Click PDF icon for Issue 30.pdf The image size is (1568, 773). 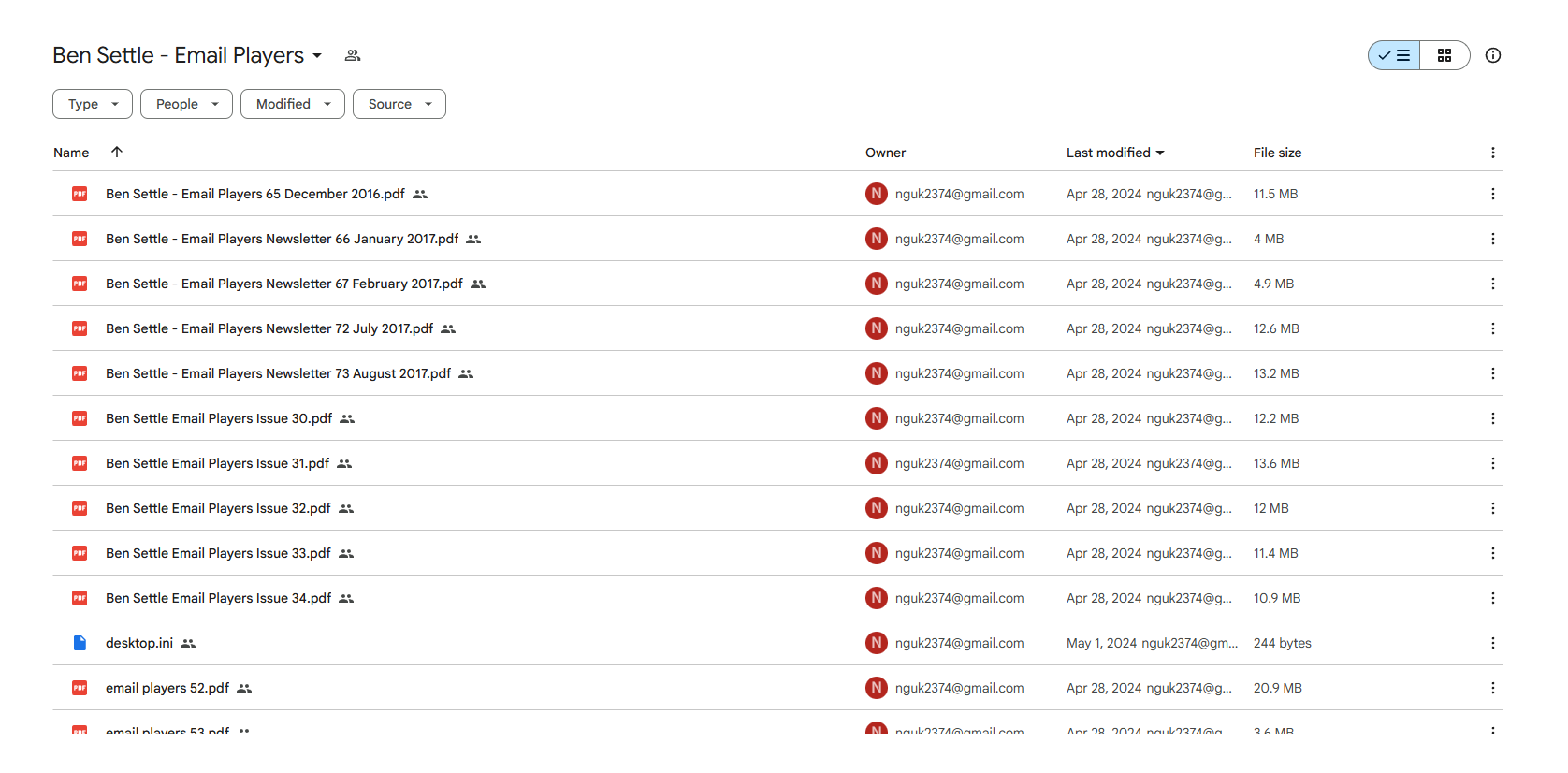point(80,418)
